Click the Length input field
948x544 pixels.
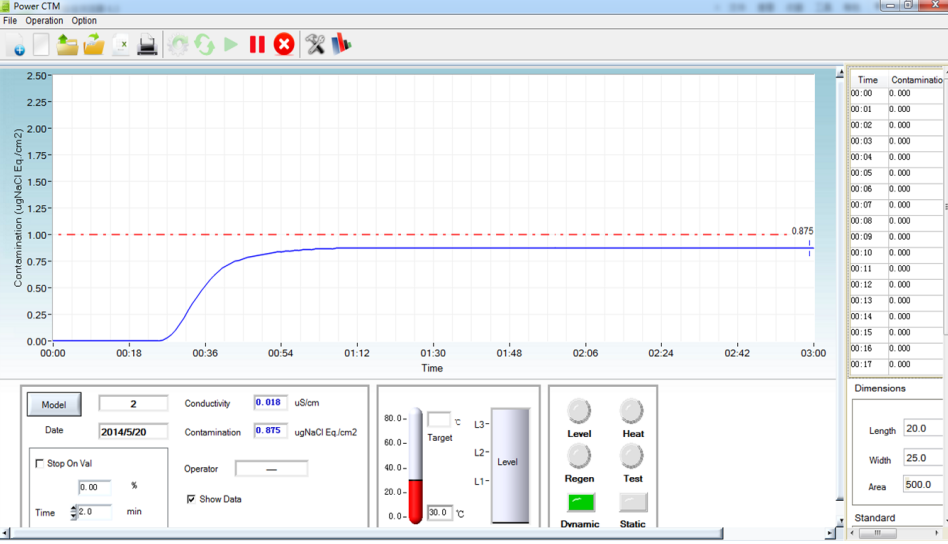[x=922, y=429]
